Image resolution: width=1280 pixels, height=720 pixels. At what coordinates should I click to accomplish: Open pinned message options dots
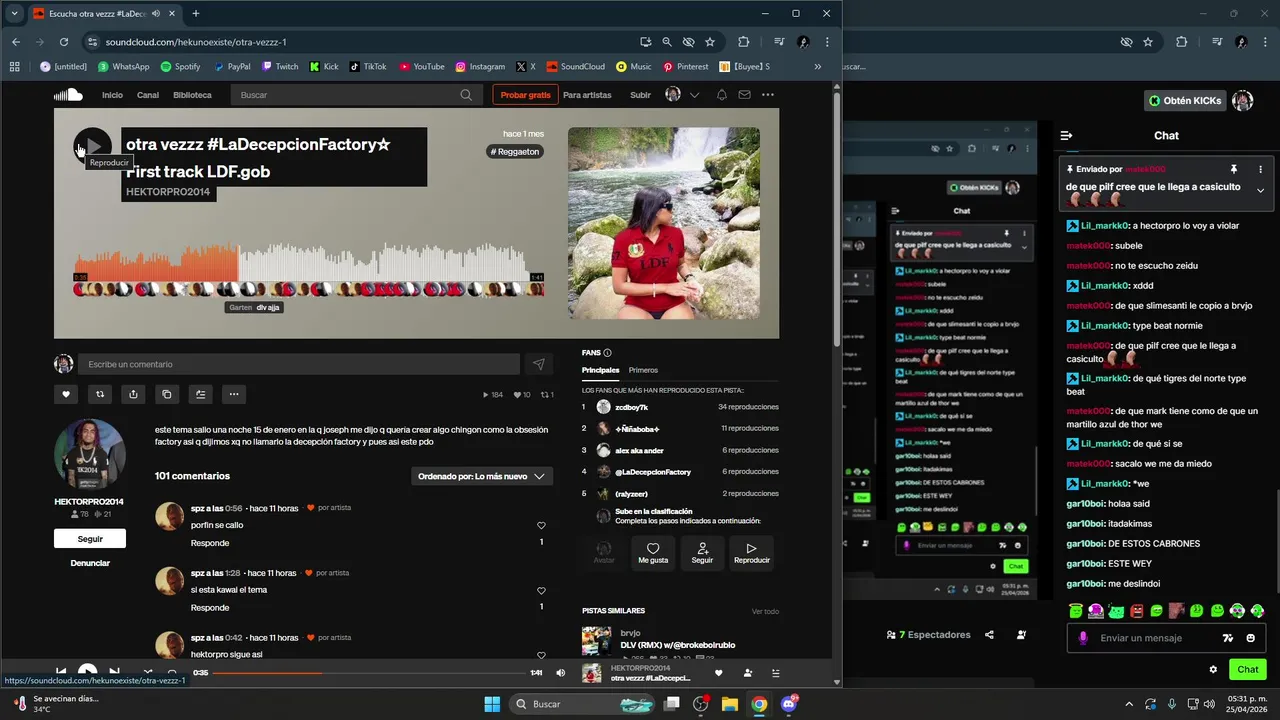pos(1260,169)
